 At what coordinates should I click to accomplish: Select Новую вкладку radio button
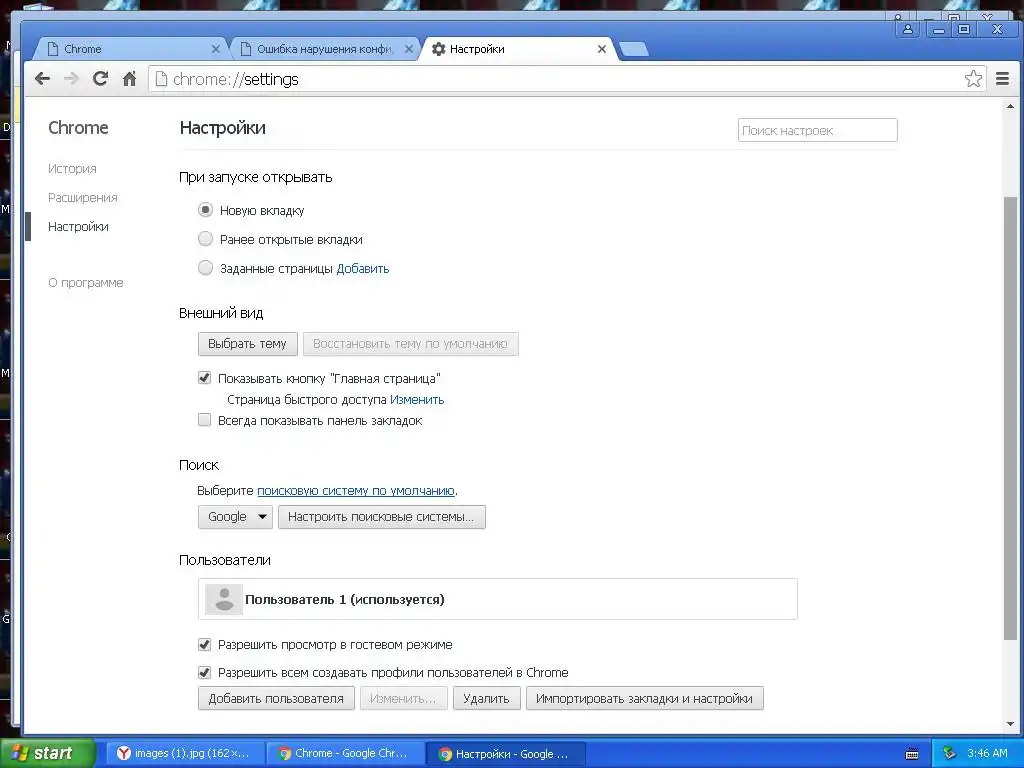point(205,210)
